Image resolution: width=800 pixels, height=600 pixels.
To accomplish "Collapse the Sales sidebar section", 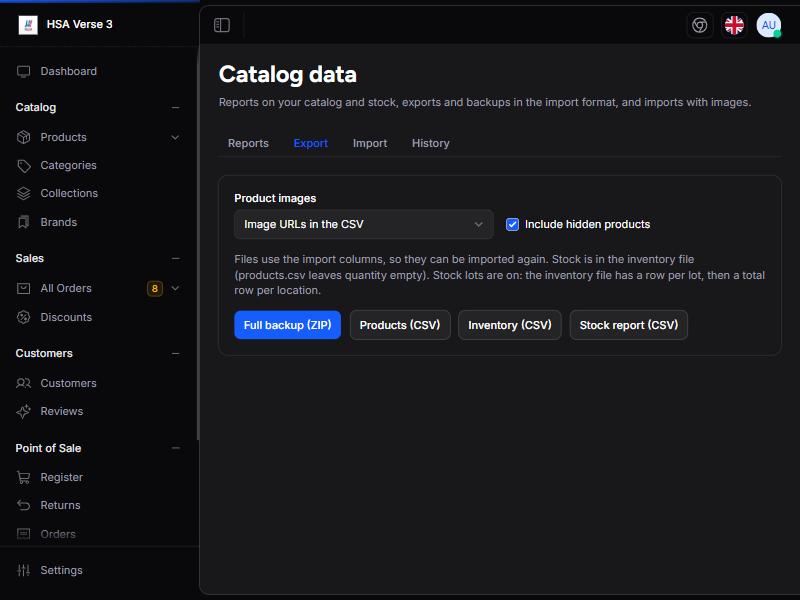I will [176, 259].
